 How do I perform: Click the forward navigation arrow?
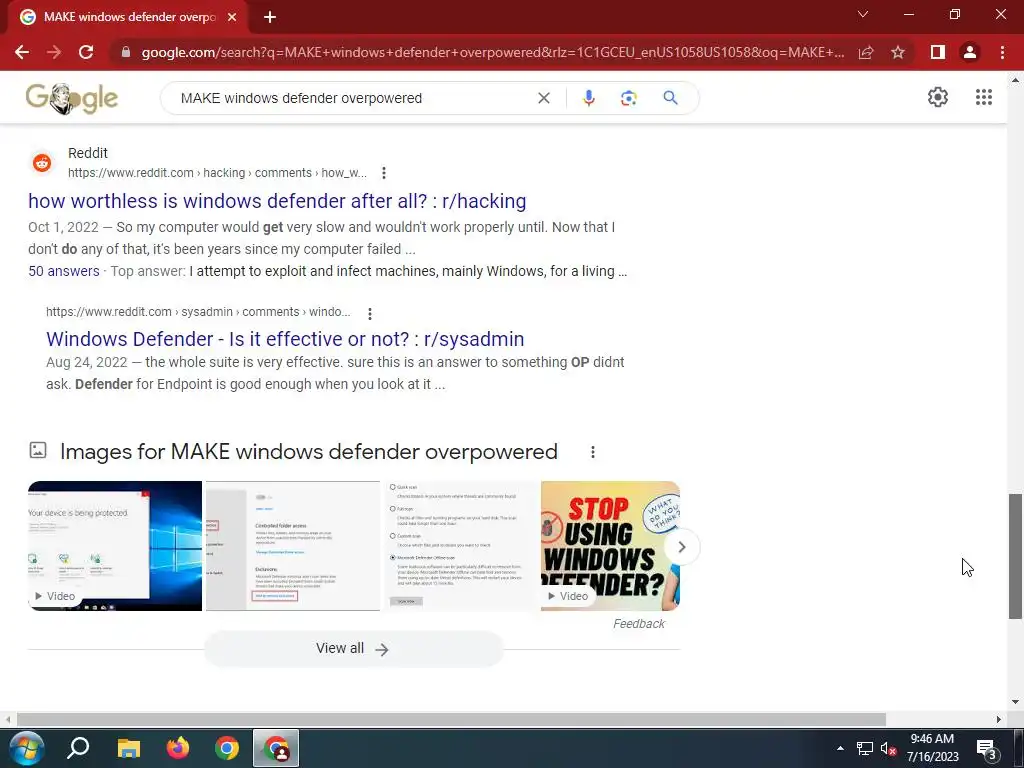[54, 52]
